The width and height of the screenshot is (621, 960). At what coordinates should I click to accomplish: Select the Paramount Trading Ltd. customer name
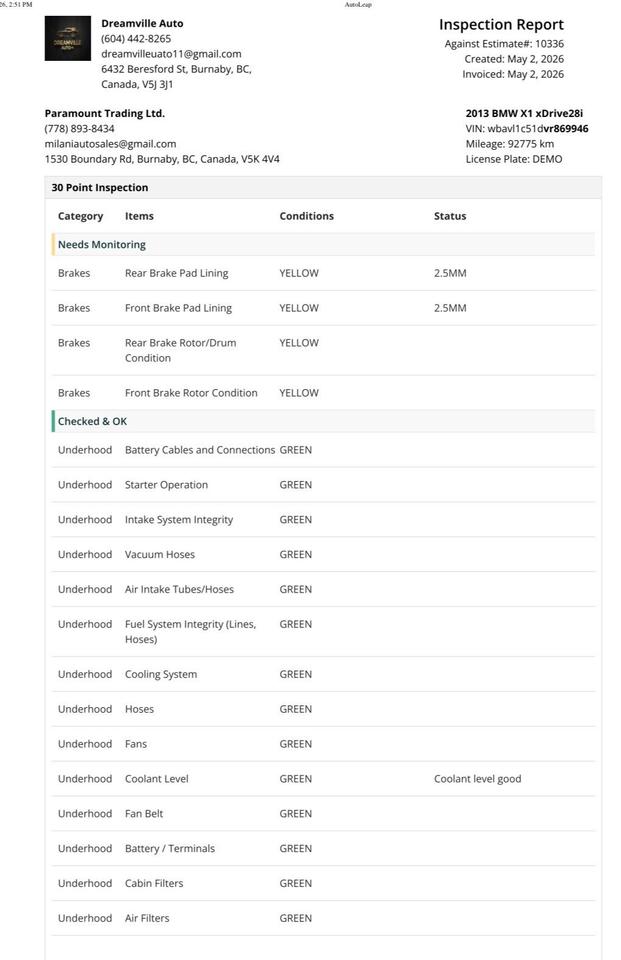105,113
